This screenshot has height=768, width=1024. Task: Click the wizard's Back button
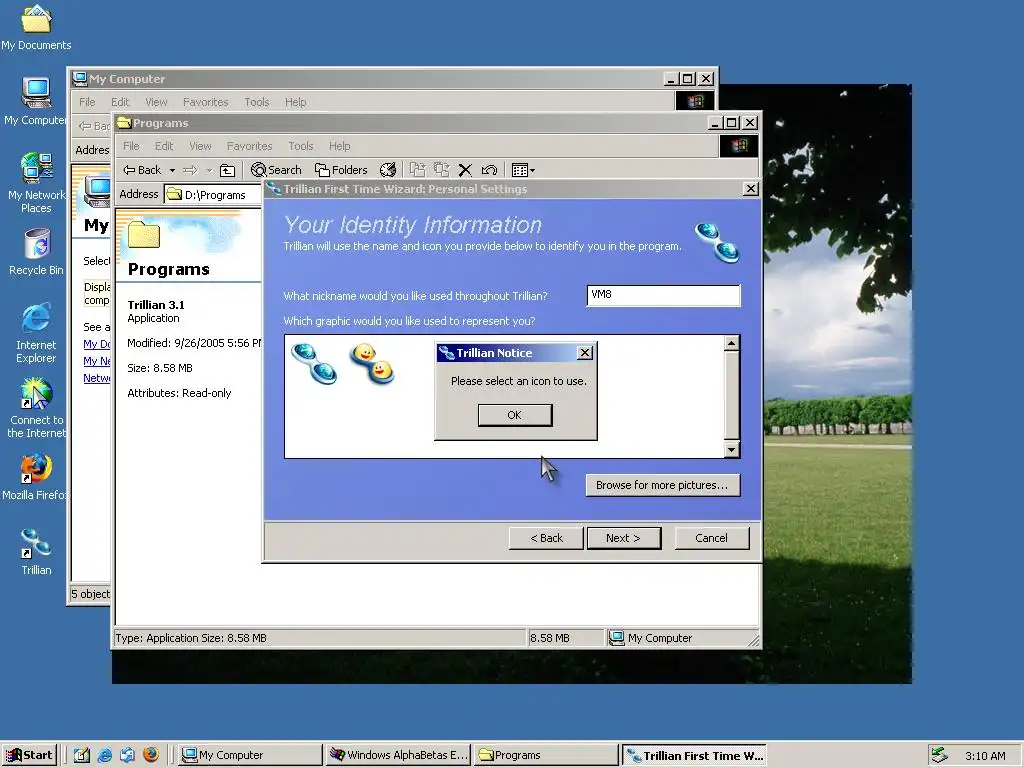546,538
